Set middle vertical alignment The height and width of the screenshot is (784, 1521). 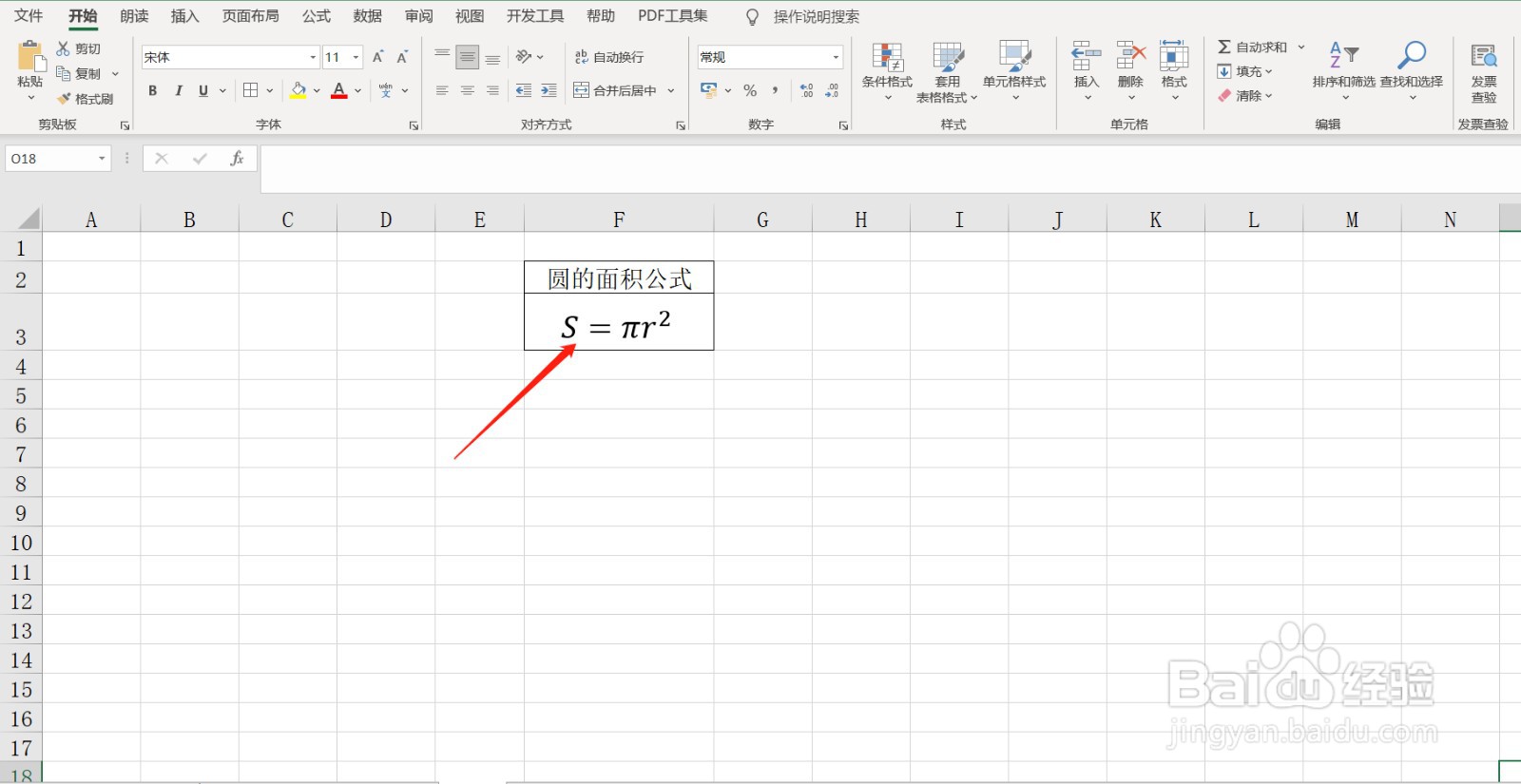pos(467,57)
